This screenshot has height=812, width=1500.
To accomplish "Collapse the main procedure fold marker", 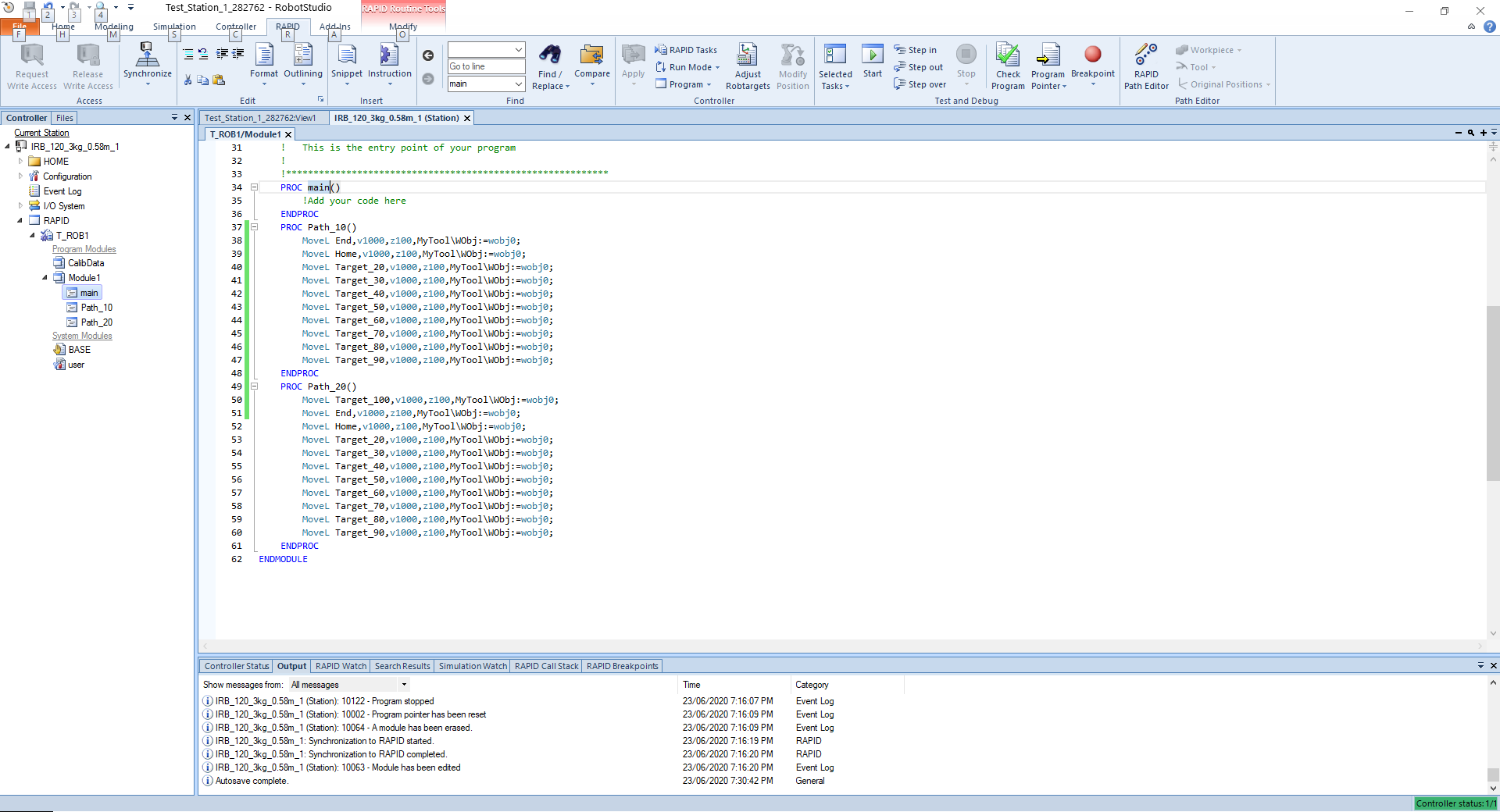I will click(x=254, y=187).
